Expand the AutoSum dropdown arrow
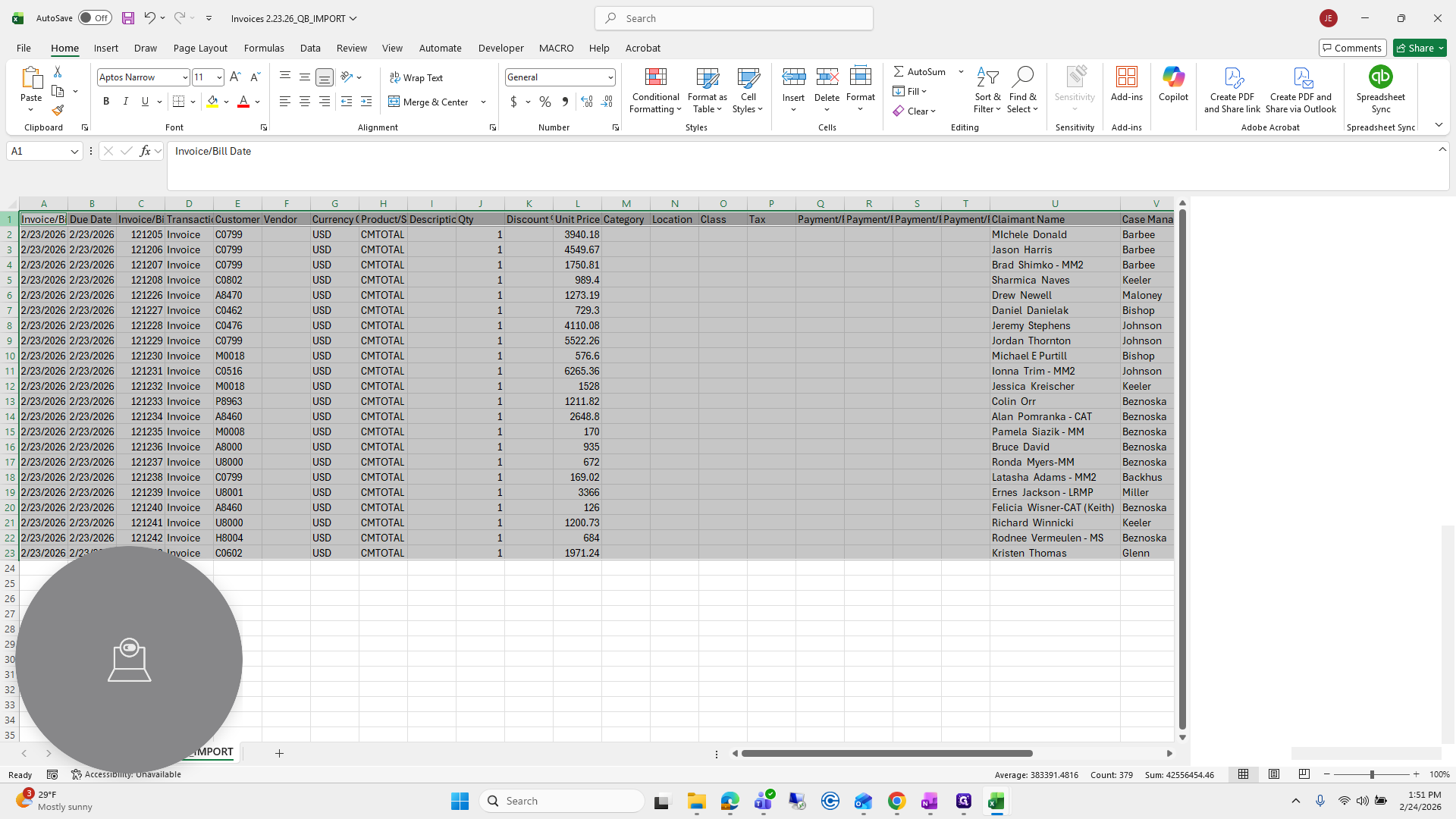1456x819 pixels. coord(961,71)
